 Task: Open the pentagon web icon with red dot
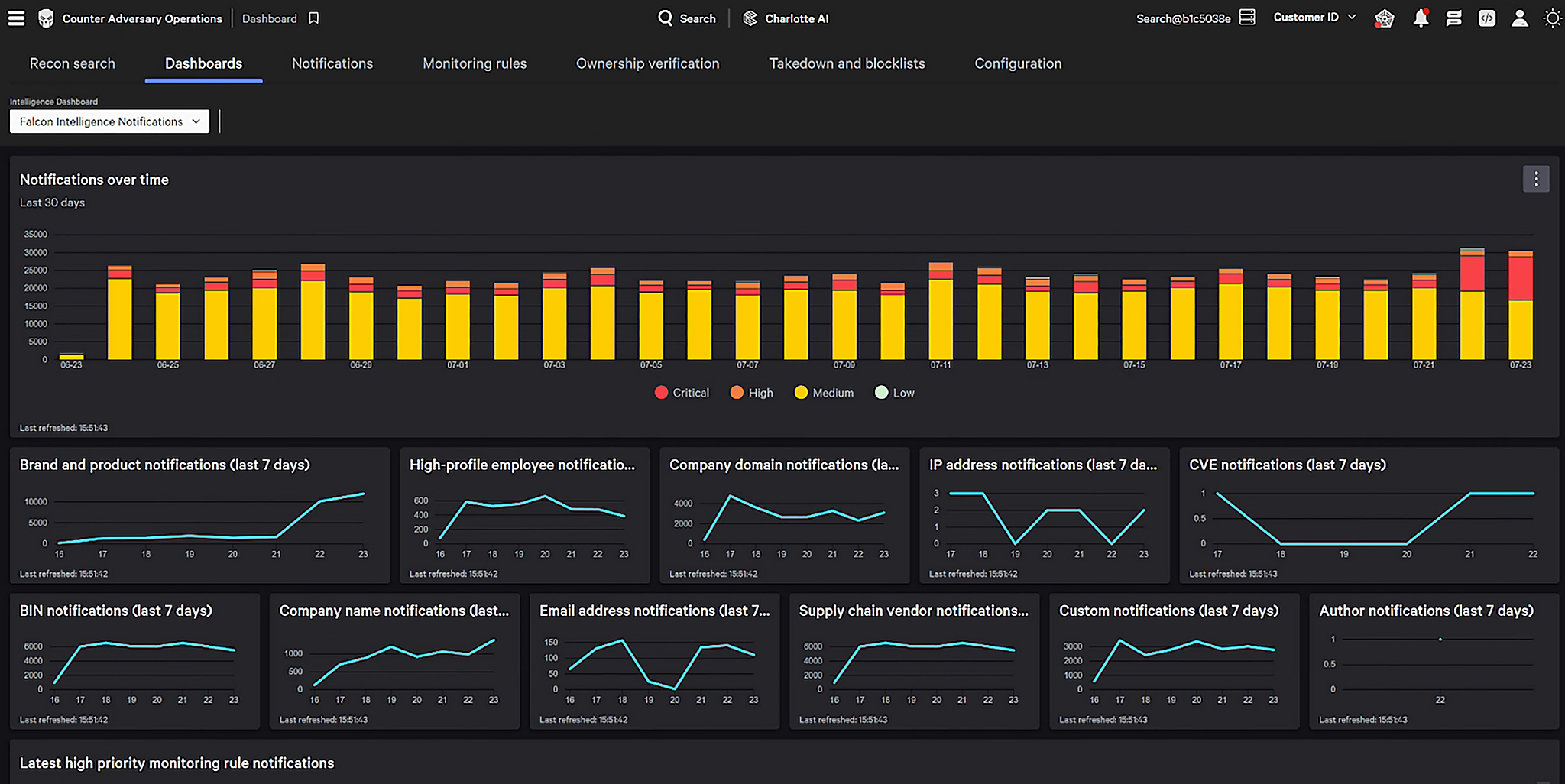tap(1384, 18)
